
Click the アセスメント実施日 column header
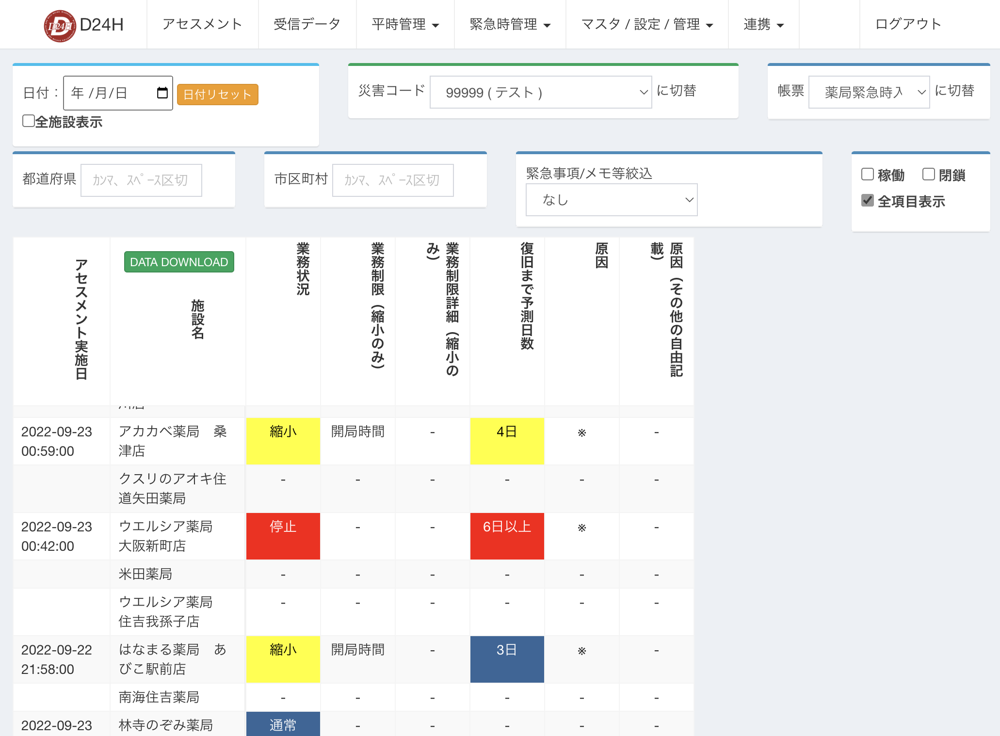tap(81, 319)
